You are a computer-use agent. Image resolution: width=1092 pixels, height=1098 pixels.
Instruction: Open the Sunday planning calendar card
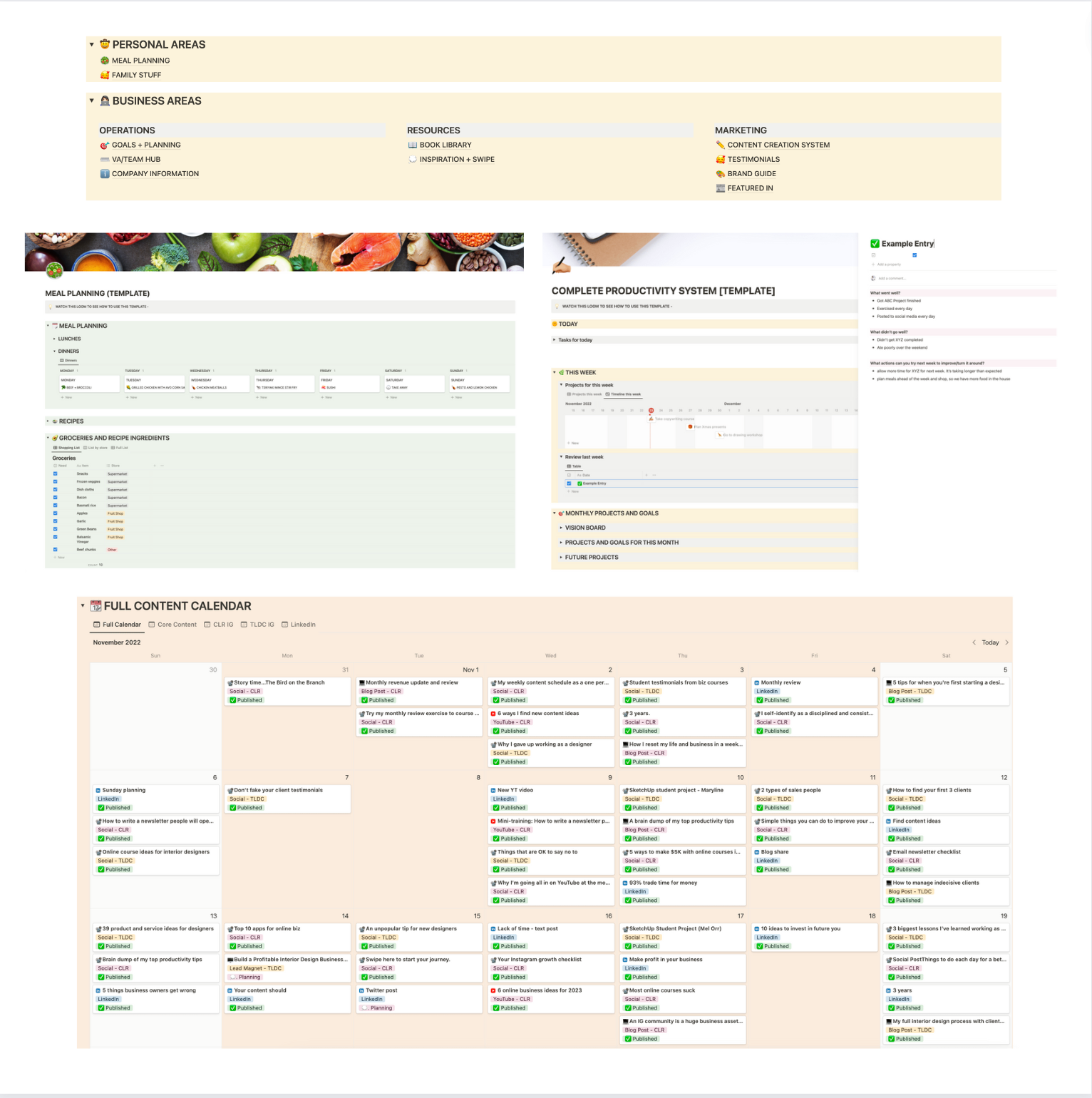[x=123, y=790]
